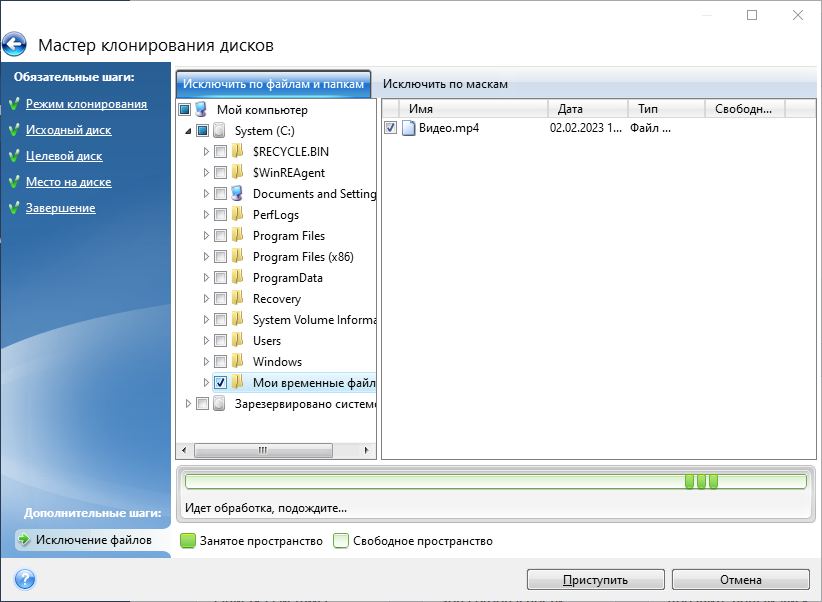This screenshot has width=822, height=602.
Task: Click the Видео.mp4 file icon
Action: pos(408,128)
